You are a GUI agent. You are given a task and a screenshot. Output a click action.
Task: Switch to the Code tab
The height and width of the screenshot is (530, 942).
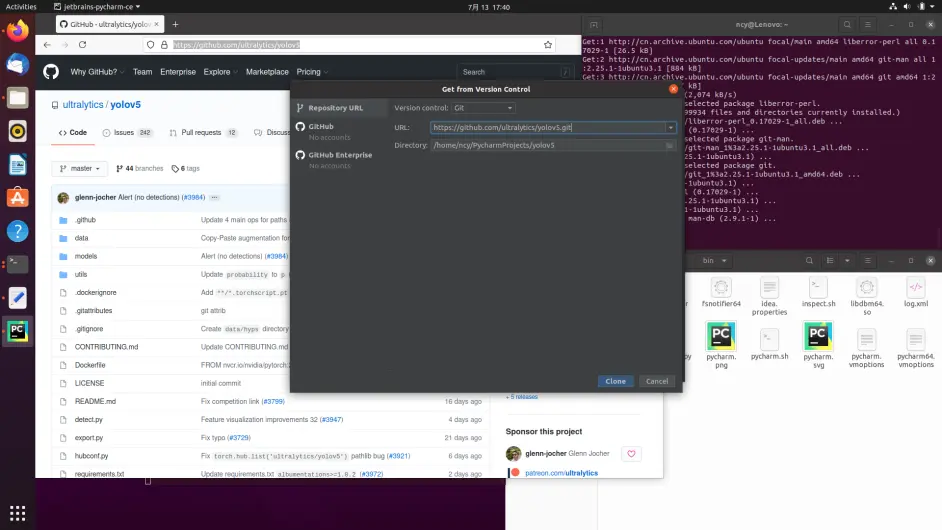click(x=73, y=133)
